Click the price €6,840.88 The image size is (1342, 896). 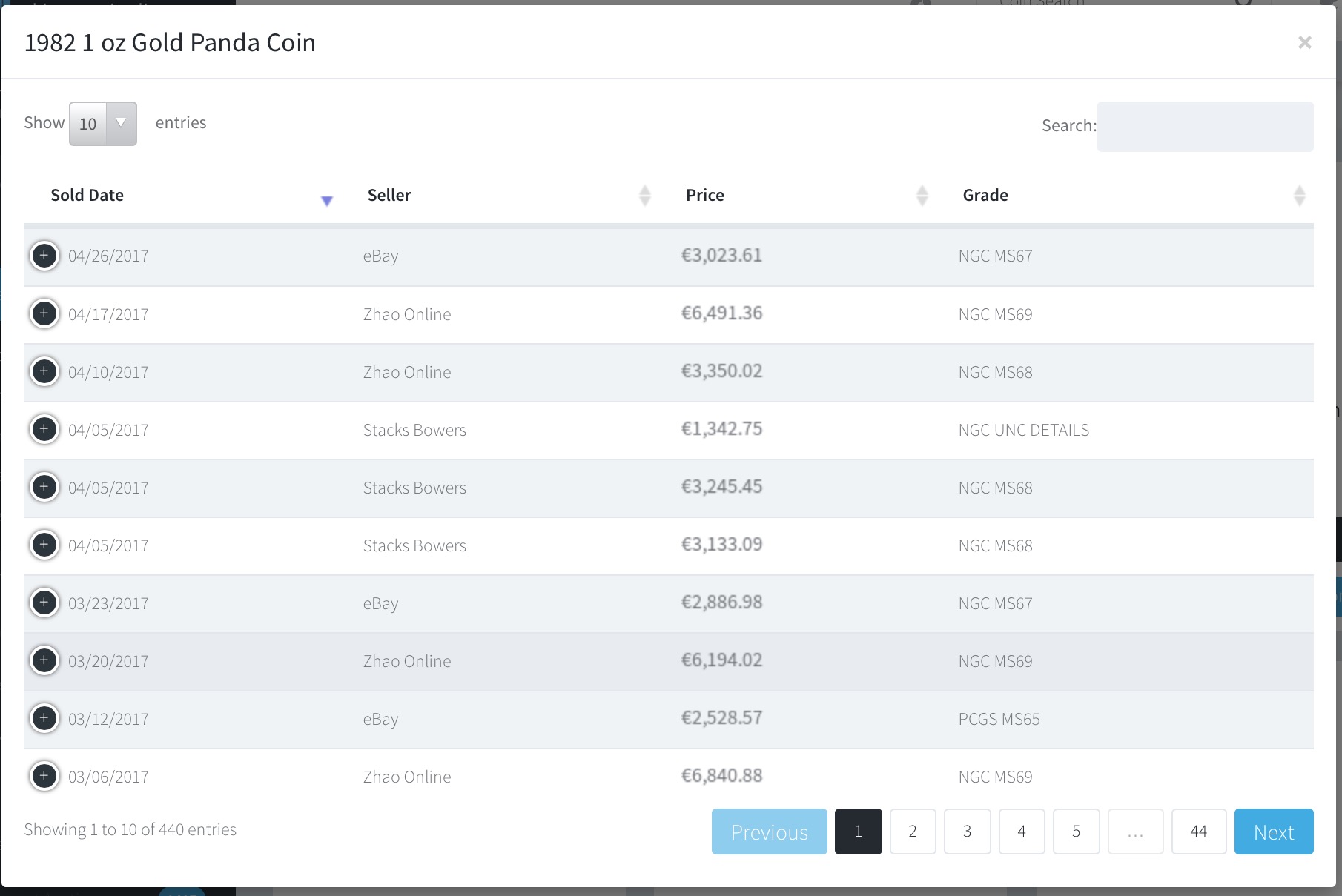coord(722,776)
